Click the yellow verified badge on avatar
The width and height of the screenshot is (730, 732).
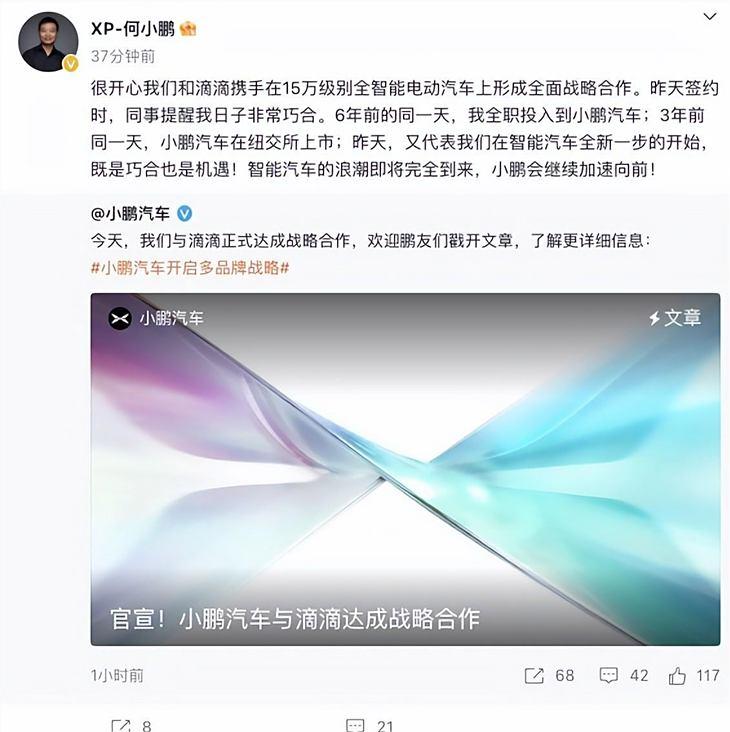pos(70,63)
